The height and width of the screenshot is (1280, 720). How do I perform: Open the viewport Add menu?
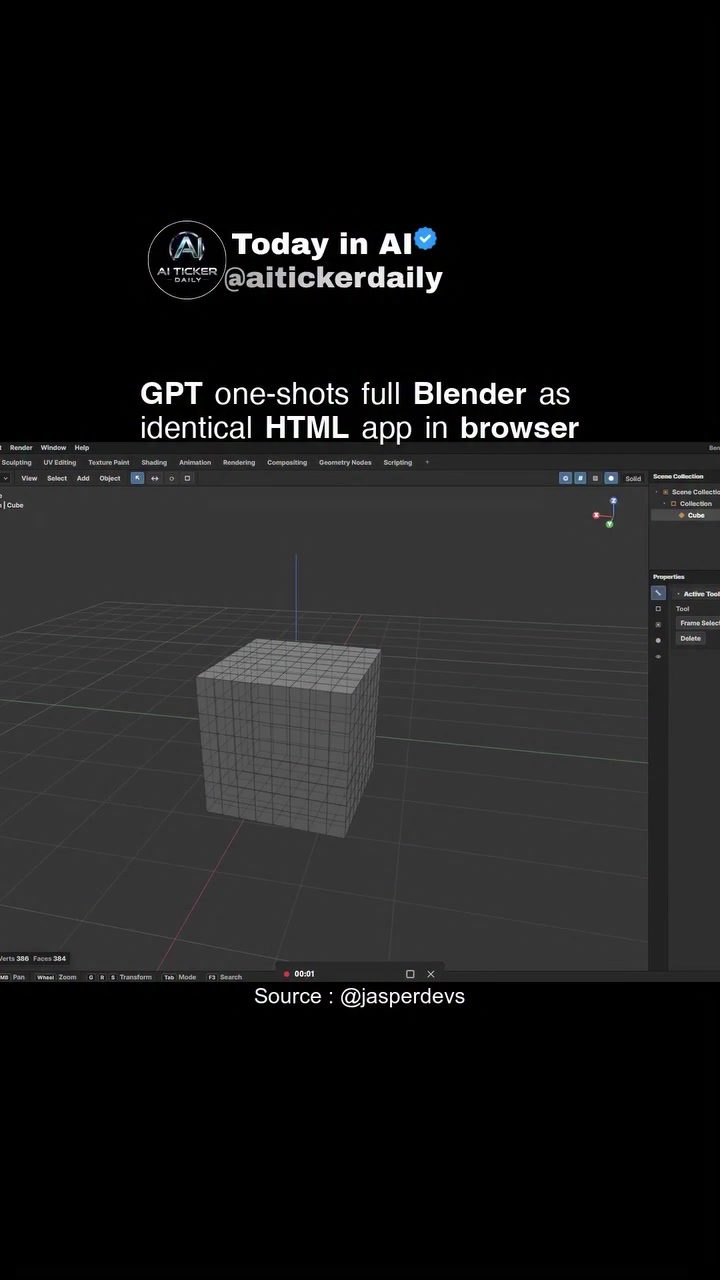tap(83, 478)
